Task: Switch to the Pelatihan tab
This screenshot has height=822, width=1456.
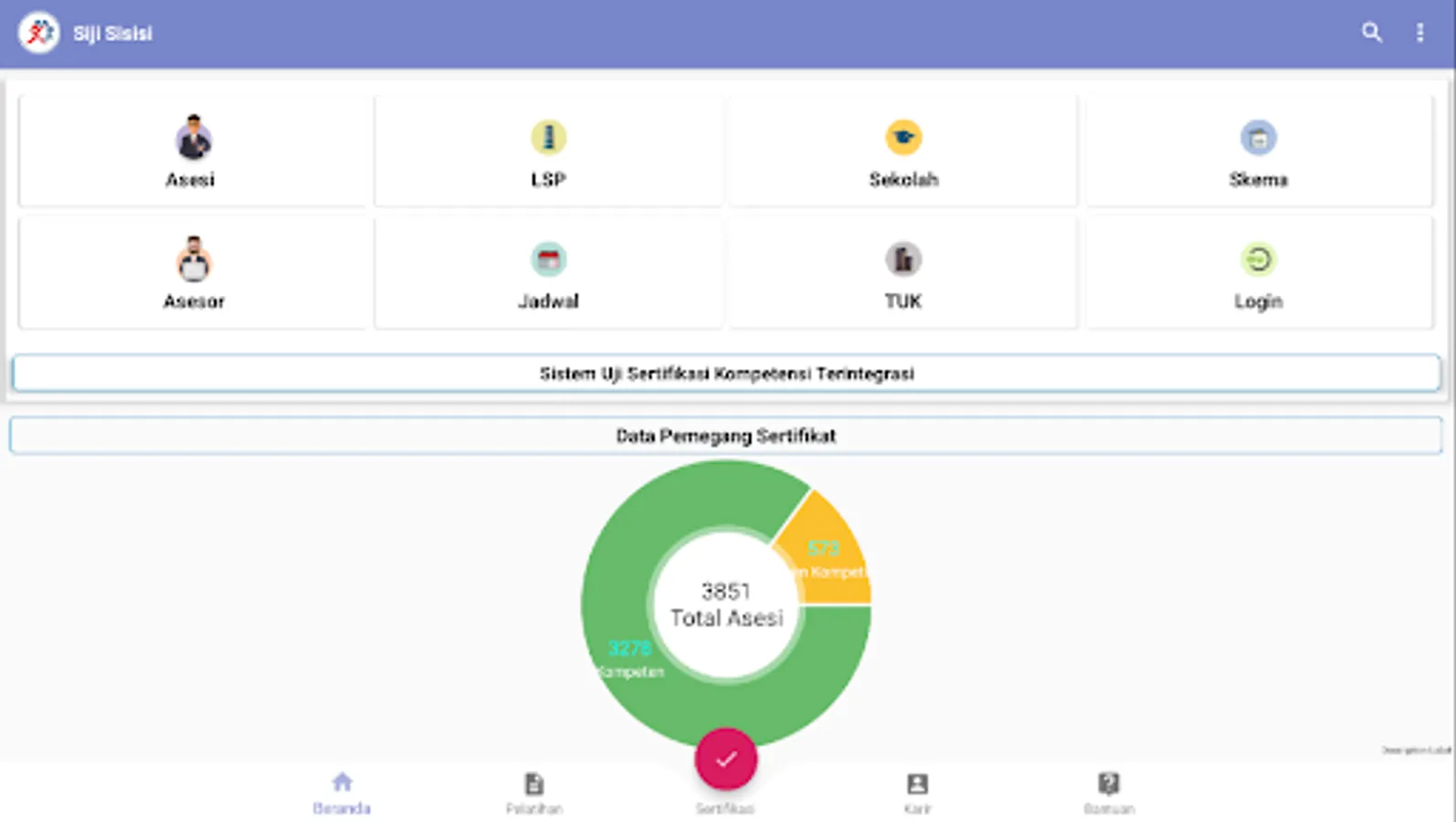Action: [534, 793]
